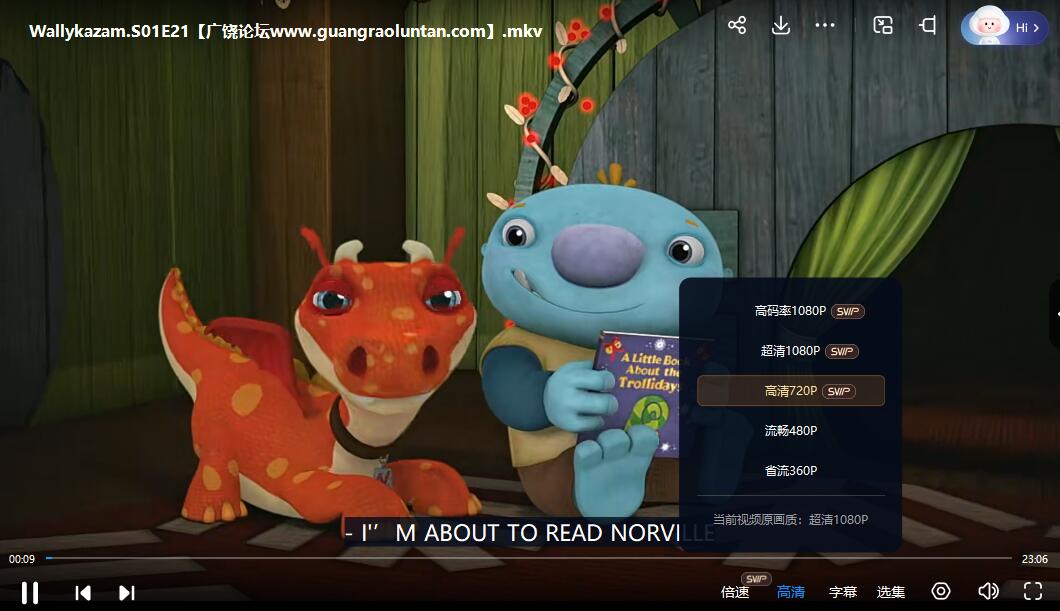Select 高码率1080P quality option
This screenshot has height=611, width=1060.
(x=791, y=311)
